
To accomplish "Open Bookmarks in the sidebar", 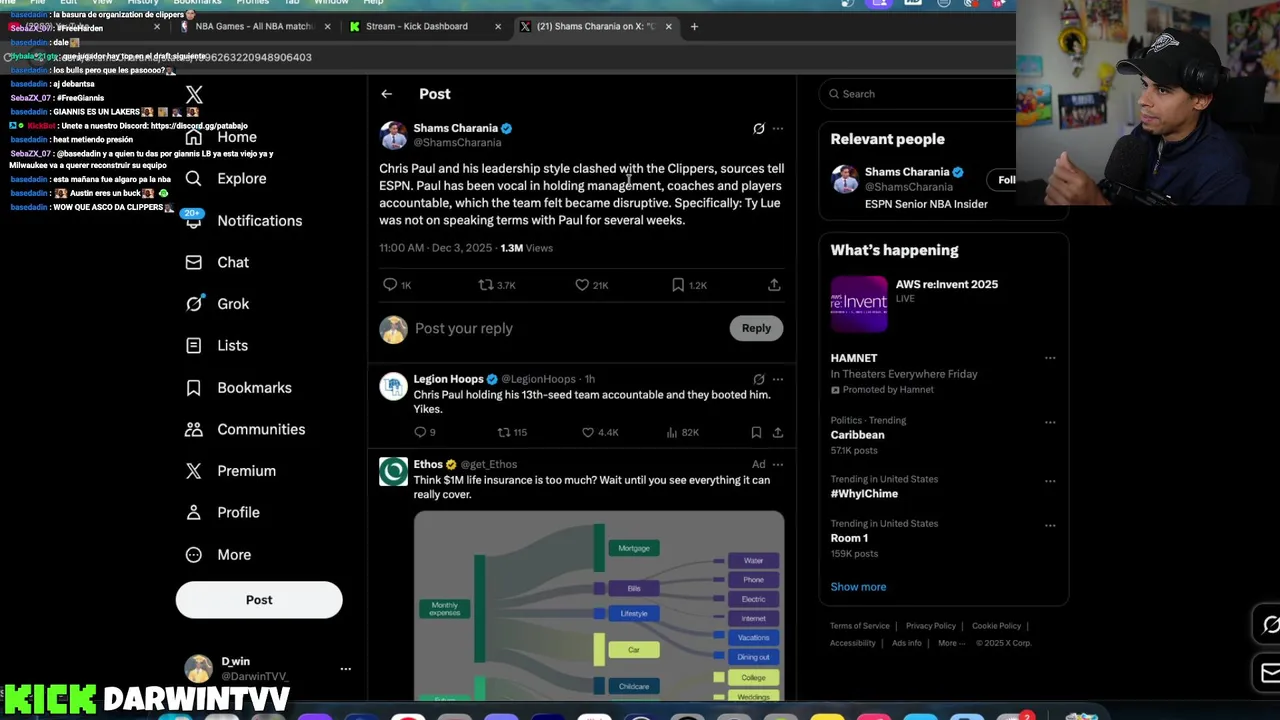I will pyautogui.click(x=238, y=388).
